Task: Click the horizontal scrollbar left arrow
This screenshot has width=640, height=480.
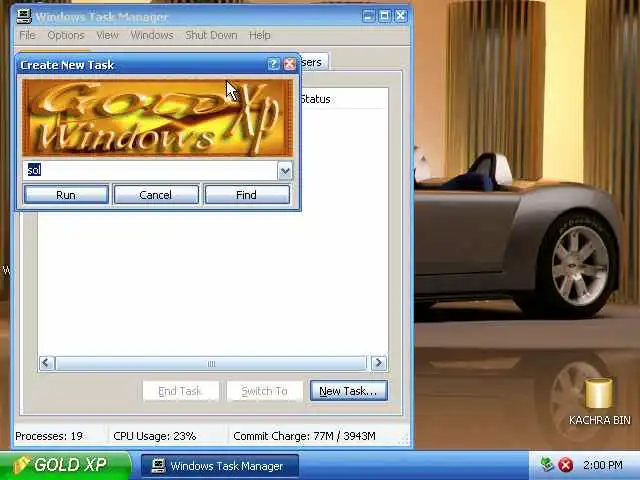Action: point(46,363)
